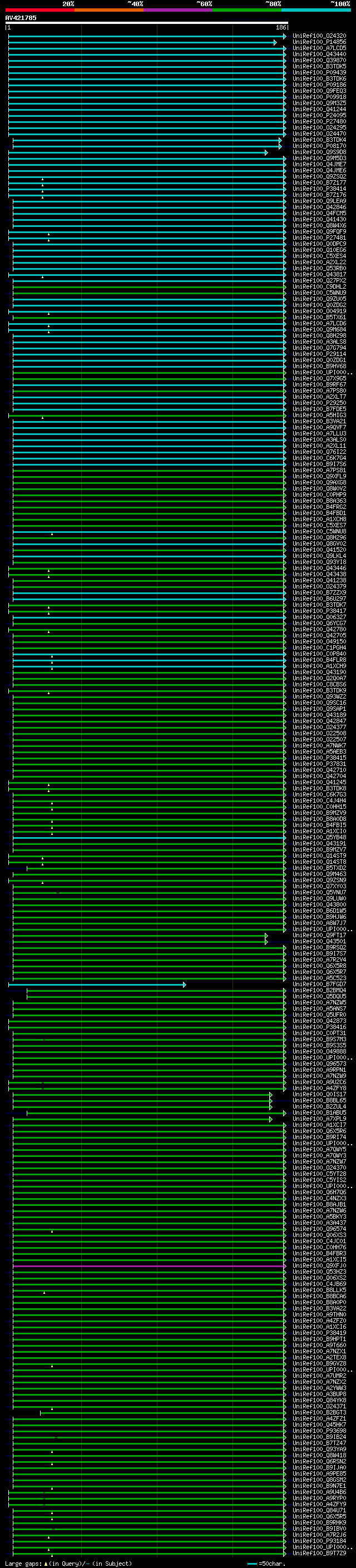Open hit UniRef100_O24320
The height and width of the screenshot is (1568, 356).
coord(319,36)
